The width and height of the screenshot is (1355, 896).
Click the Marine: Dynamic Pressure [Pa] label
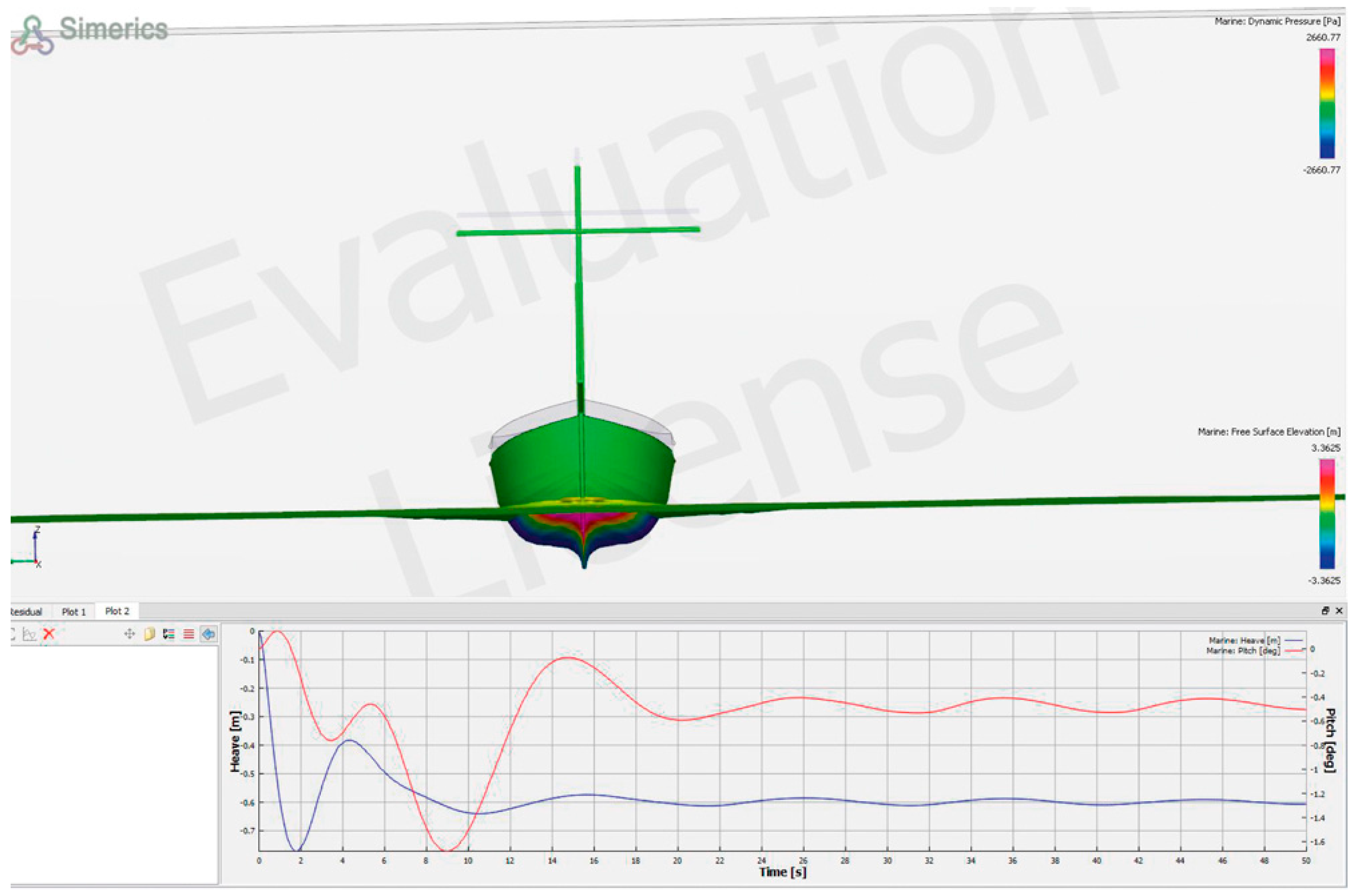click(x=1277, y=21)
